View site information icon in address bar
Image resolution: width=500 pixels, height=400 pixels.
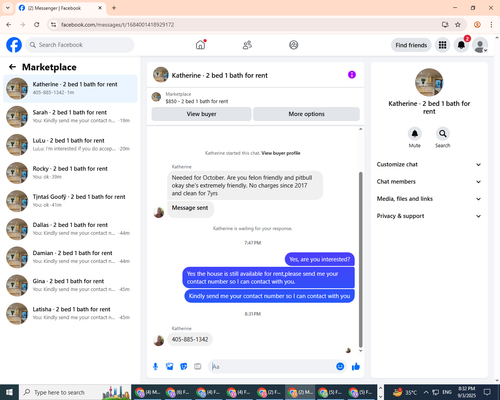[x=53, y=25]
